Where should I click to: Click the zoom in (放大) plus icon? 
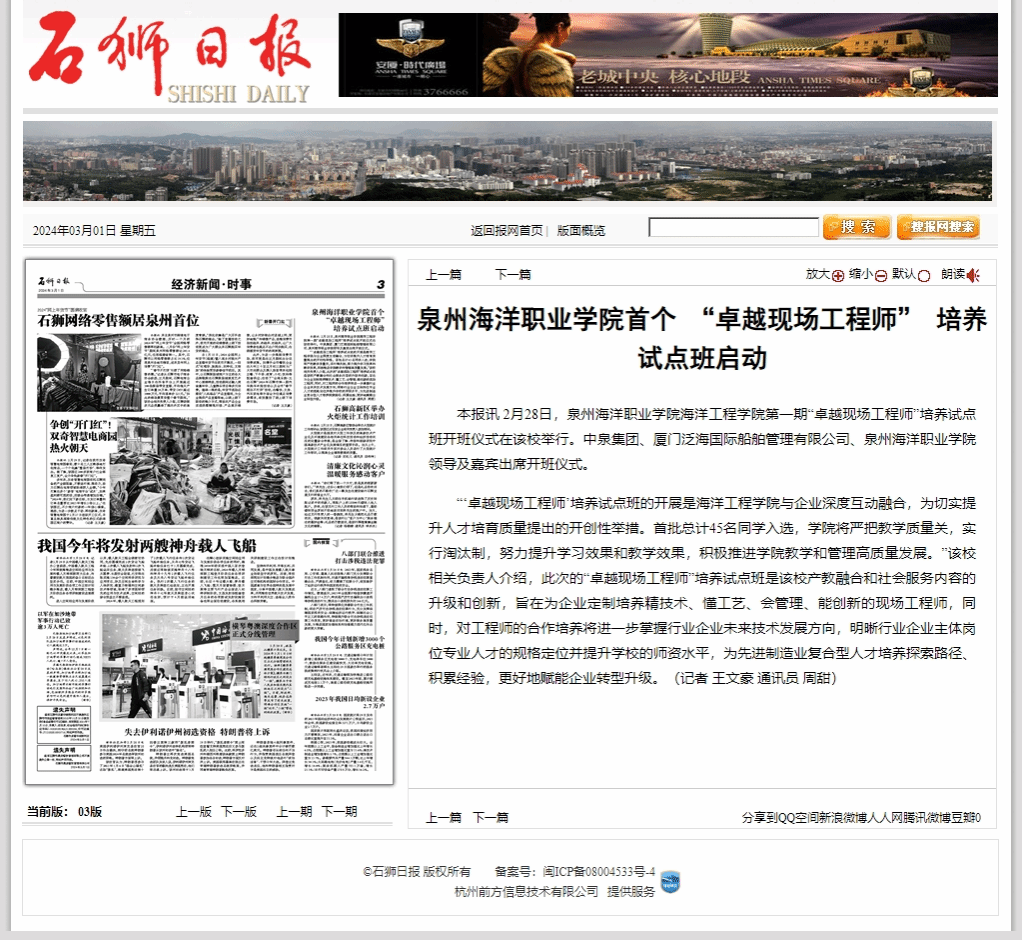pyautogui.click(x=838, y=275)
